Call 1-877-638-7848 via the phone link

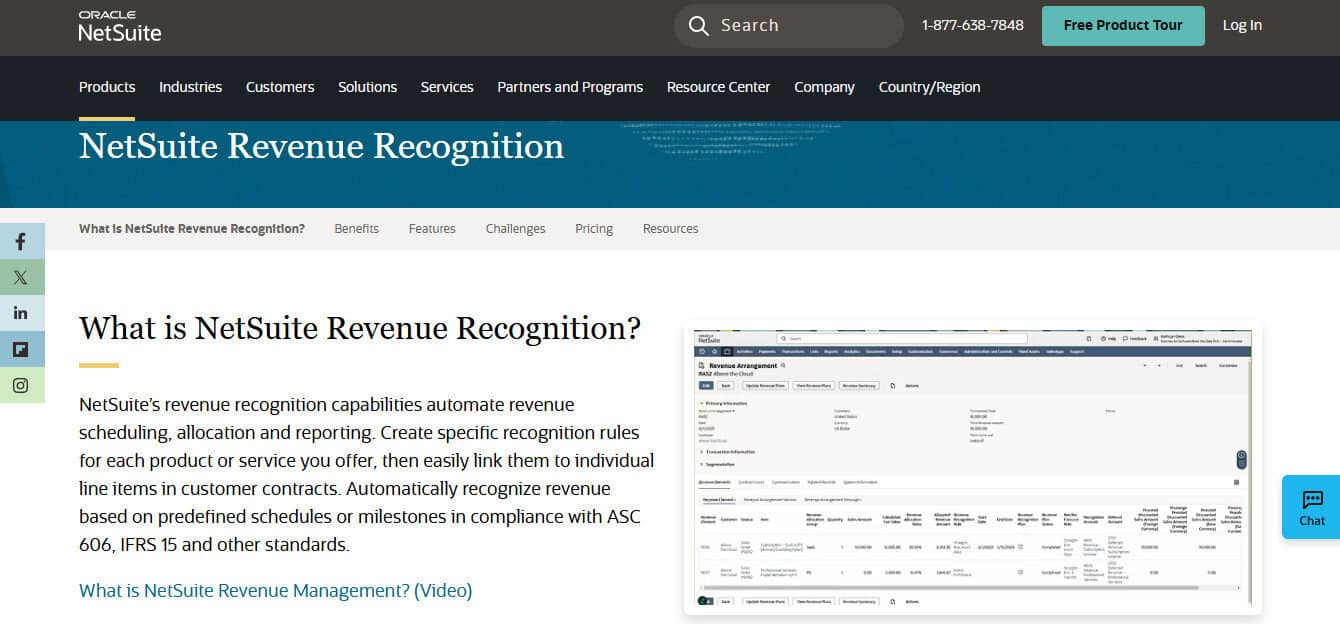pyautogui.click(x=973, y=25)
